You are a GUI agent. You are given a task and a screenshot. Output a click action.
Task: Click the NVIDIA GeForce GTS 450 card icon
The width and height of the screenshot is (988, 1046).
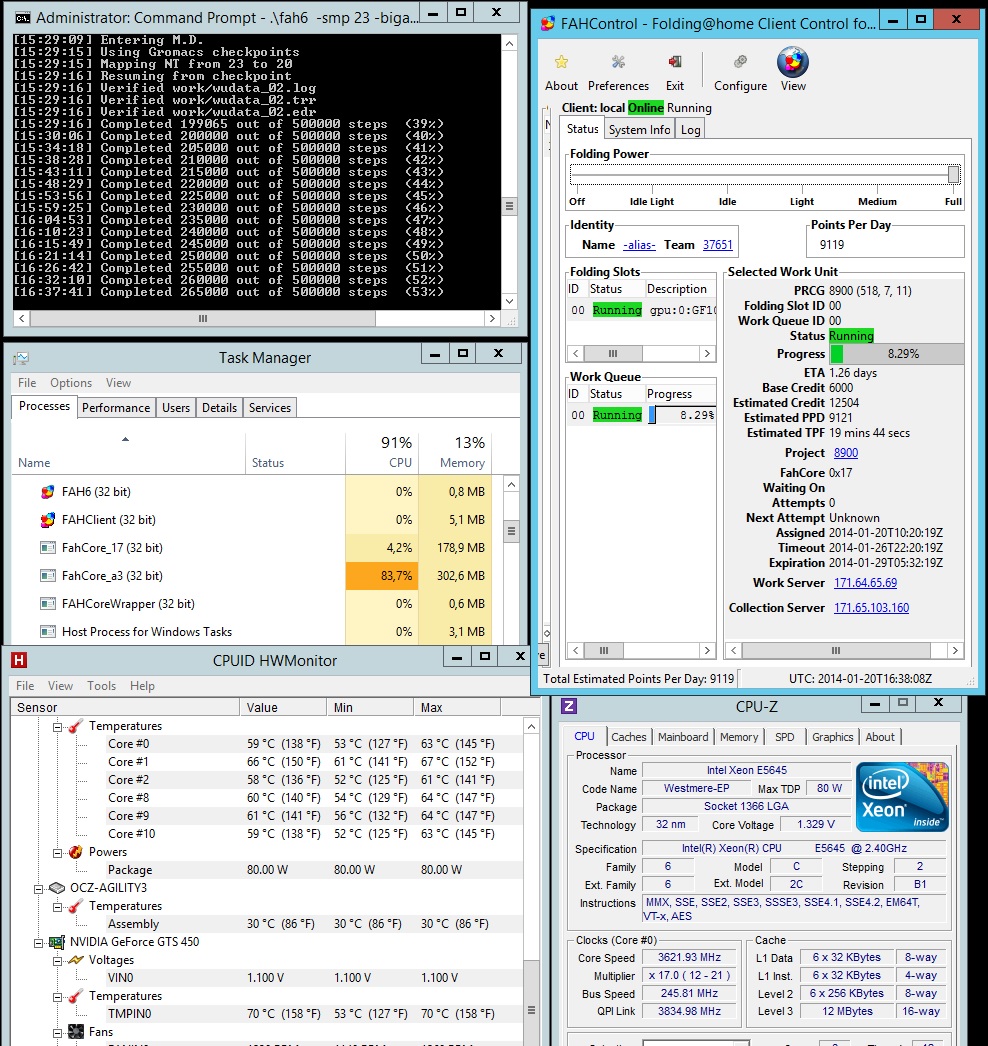[x=57, y=942]
